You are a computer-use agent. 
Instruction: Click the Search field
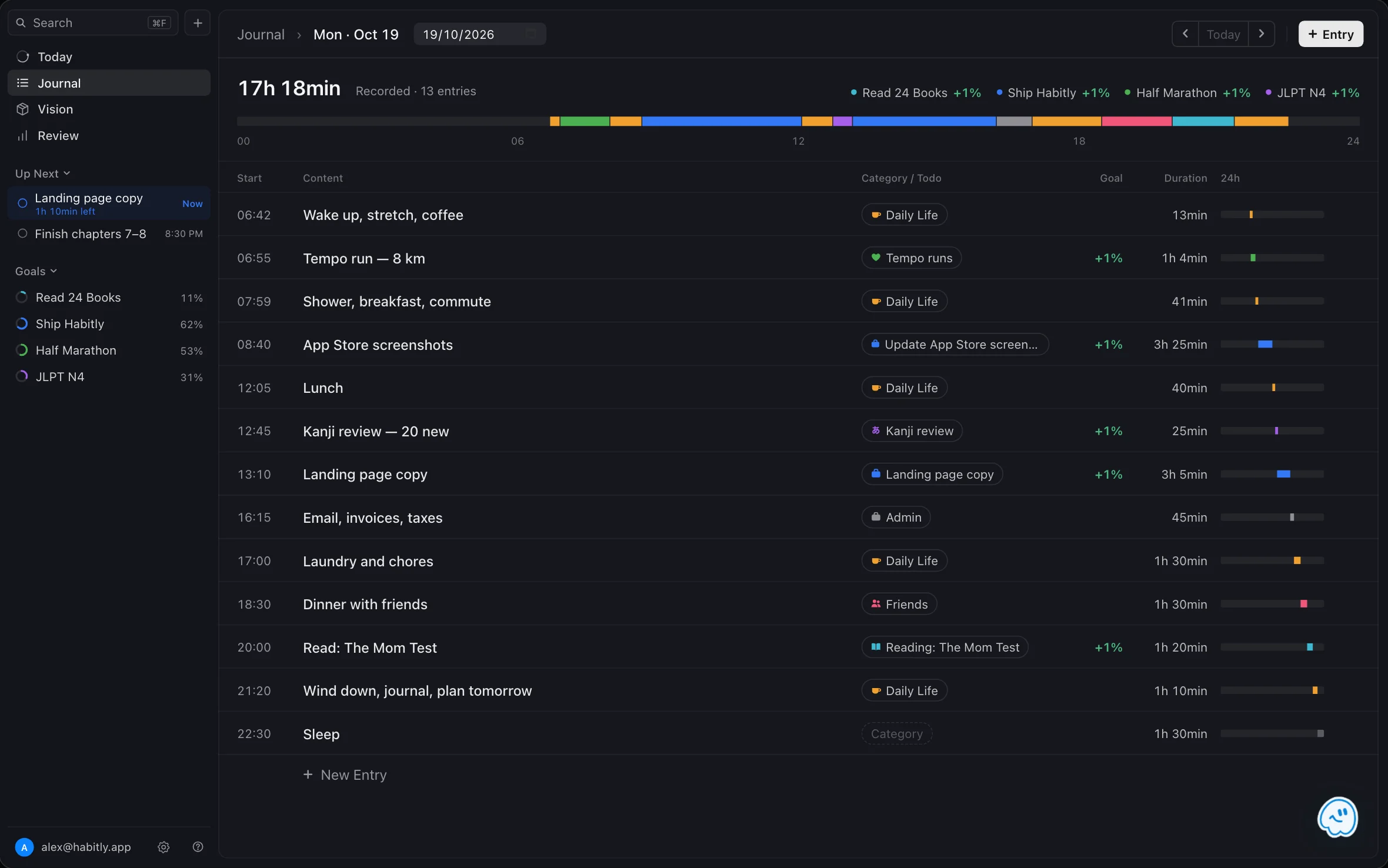[93, 23]
